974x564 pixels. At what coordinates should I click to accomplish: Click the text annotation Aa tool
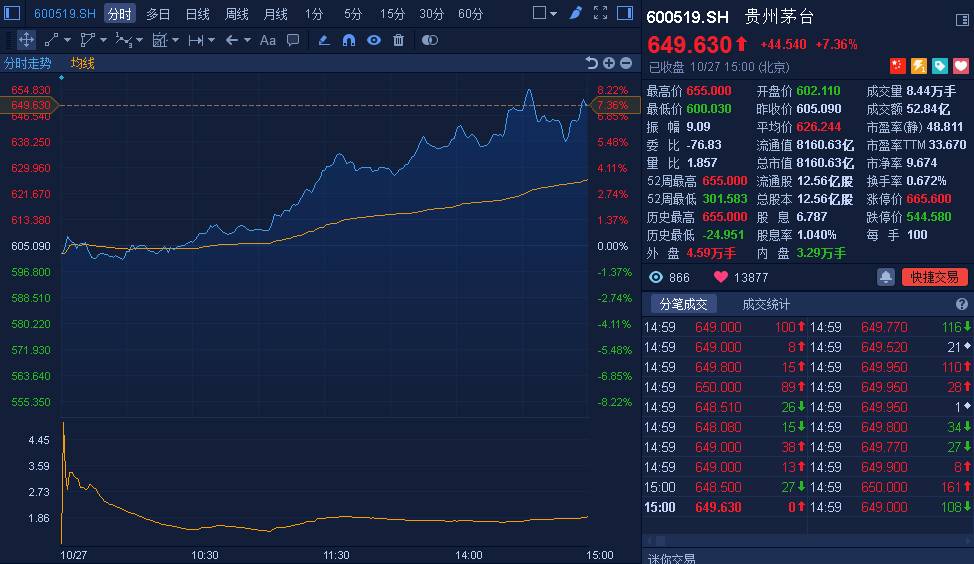coord(267,40)
